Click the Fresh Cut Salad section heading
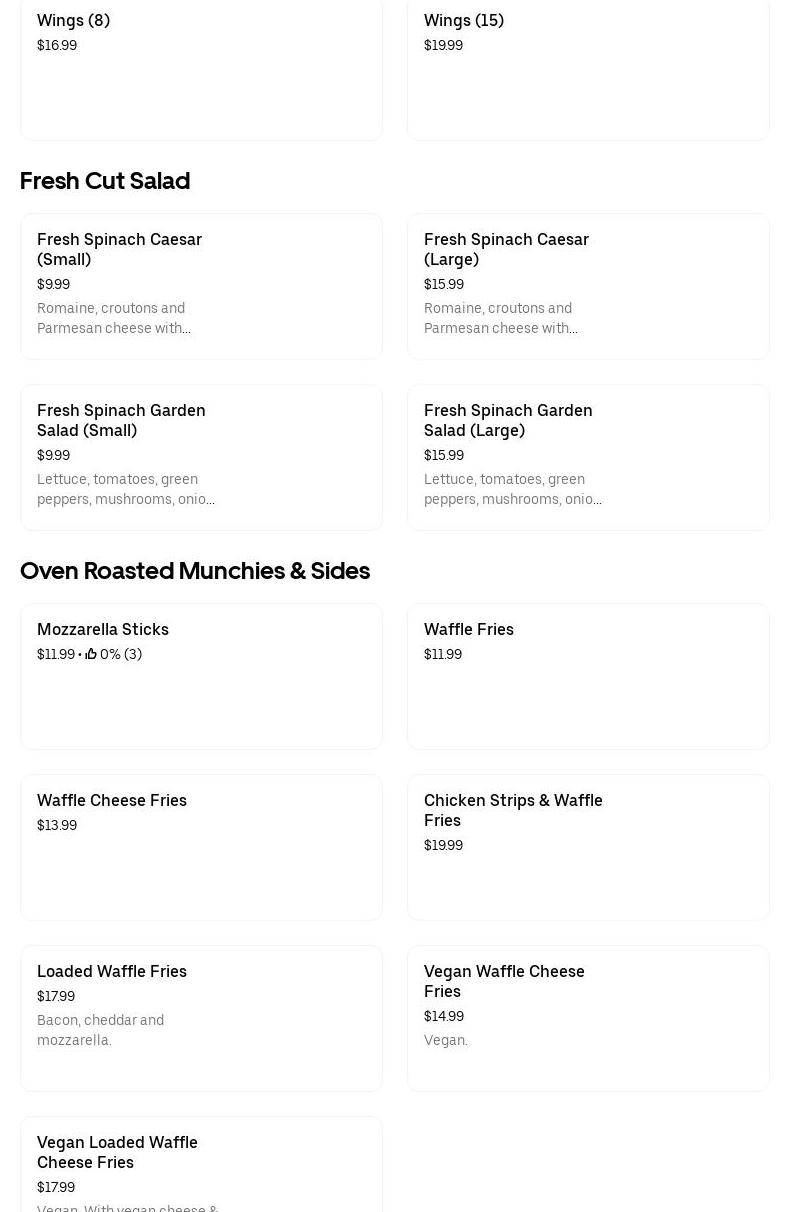This screenshot has width=804, height=1212. click(x=105, y=181)
